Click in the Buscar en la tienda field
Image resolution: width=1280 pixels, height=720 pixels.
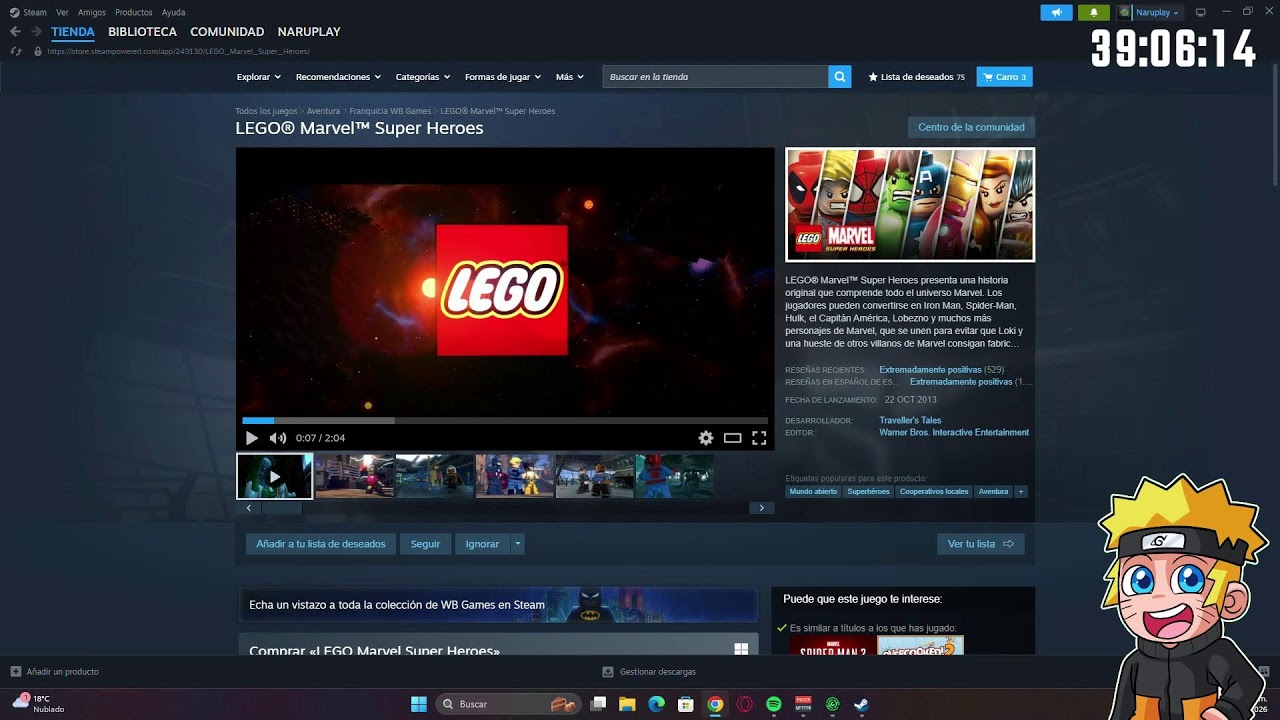point(715,77)
